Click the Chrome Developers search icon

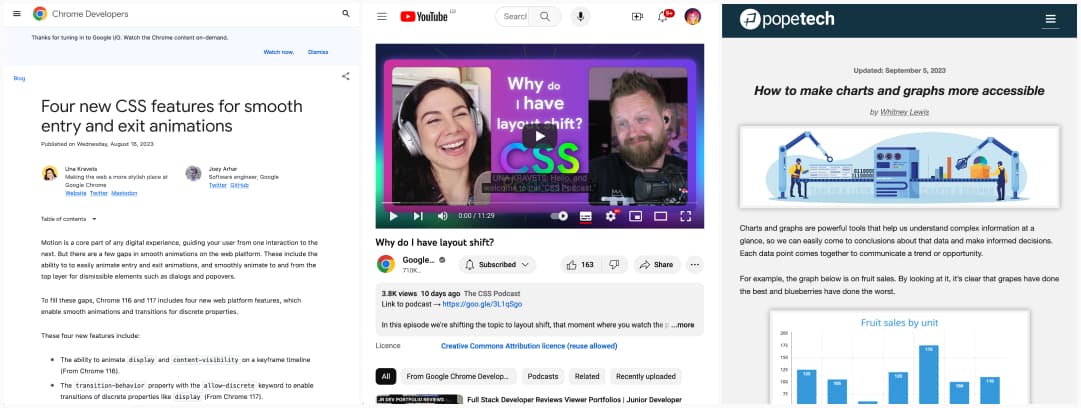click(346, 14)
